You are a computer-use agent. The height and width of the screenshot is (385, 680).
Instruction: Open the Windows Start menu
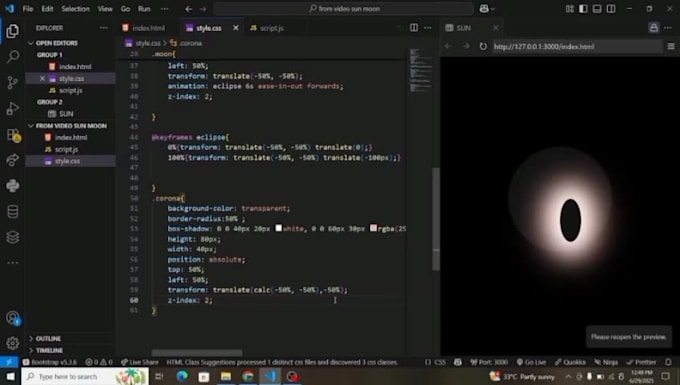[10, 376]
